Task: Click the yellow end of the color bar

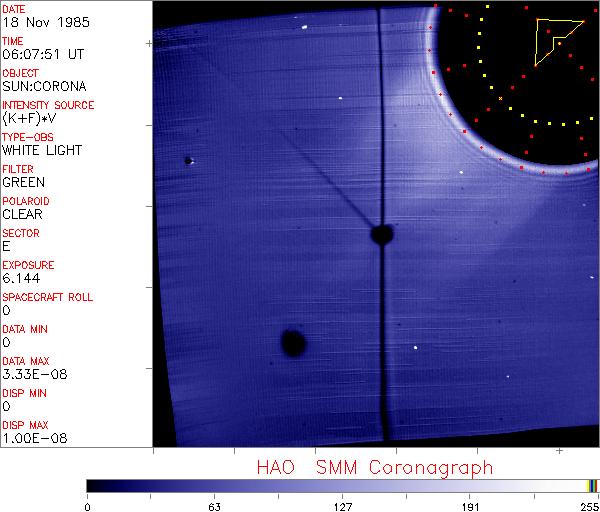Action: click(591, 486)
